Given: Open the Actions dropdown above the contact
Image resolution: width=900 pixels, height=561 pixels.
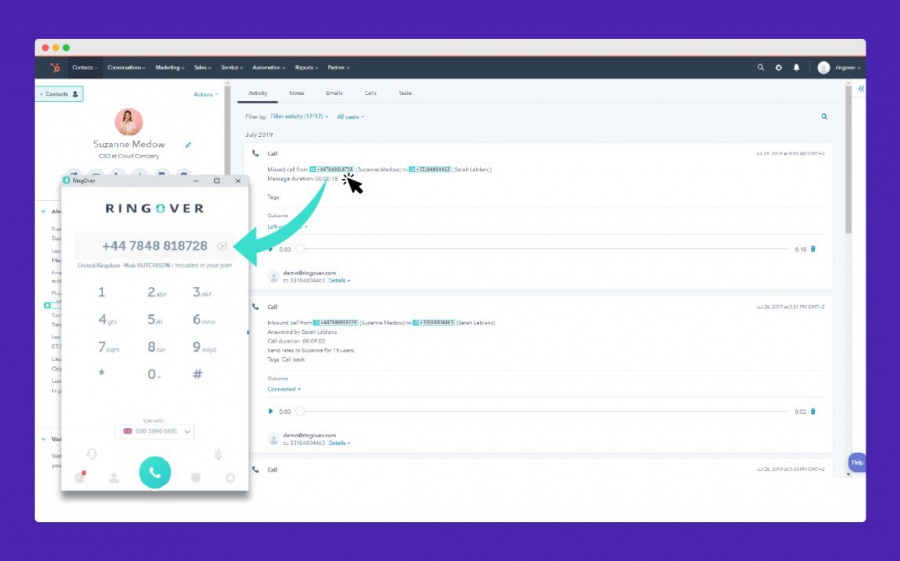Looking at the screenshot, I should [x=205, y=94].
